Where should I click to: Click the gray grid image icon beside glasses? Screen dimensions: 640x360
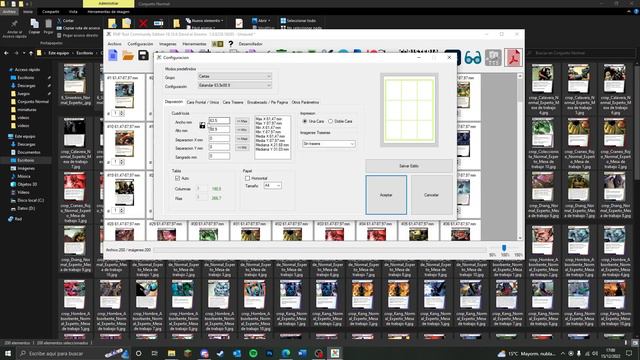pos(493,58)
